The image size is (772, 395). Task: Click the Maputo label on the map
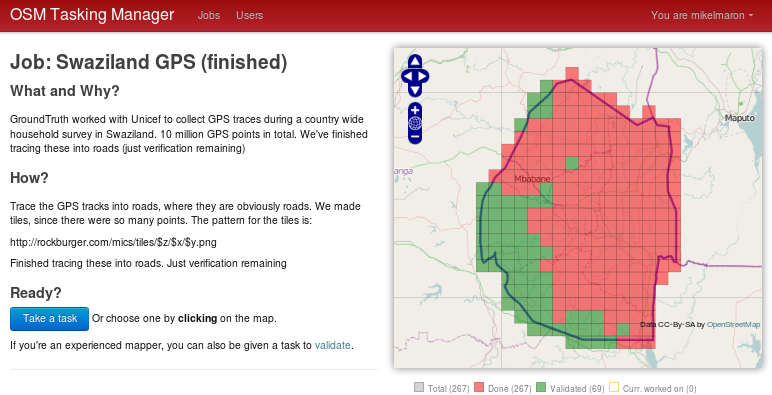pyautogui.click(x=740, y=118)
